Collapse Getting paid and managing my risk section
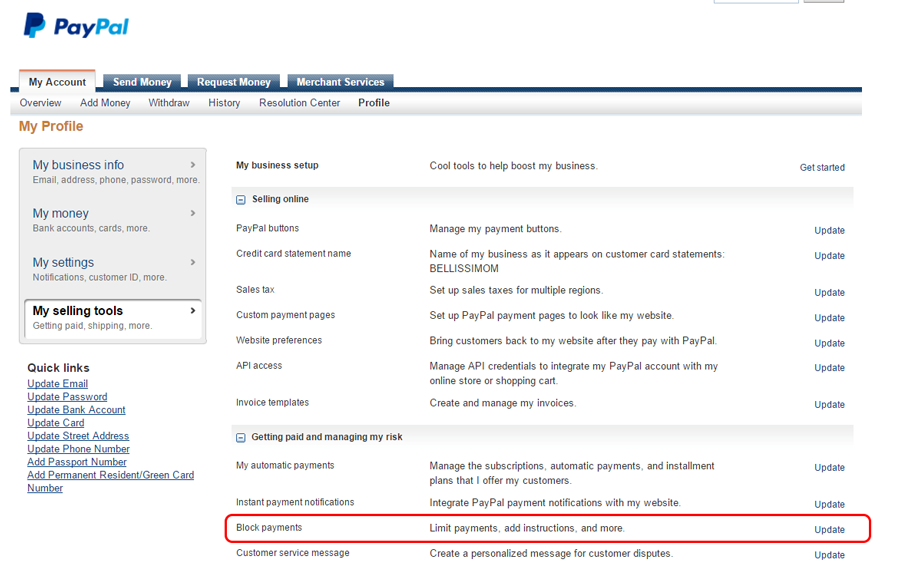900x571 pixels. (x=241, y=438)
